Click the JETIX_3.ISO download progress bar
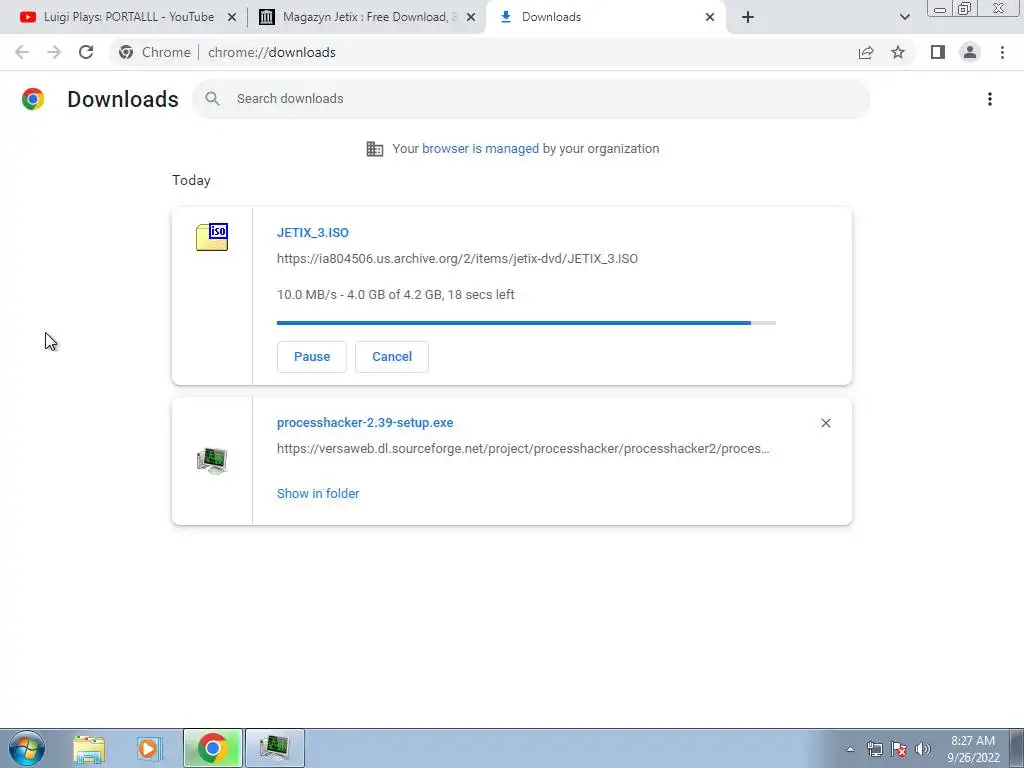Viewport: 1024px width, 768px height. pos(526,323)
